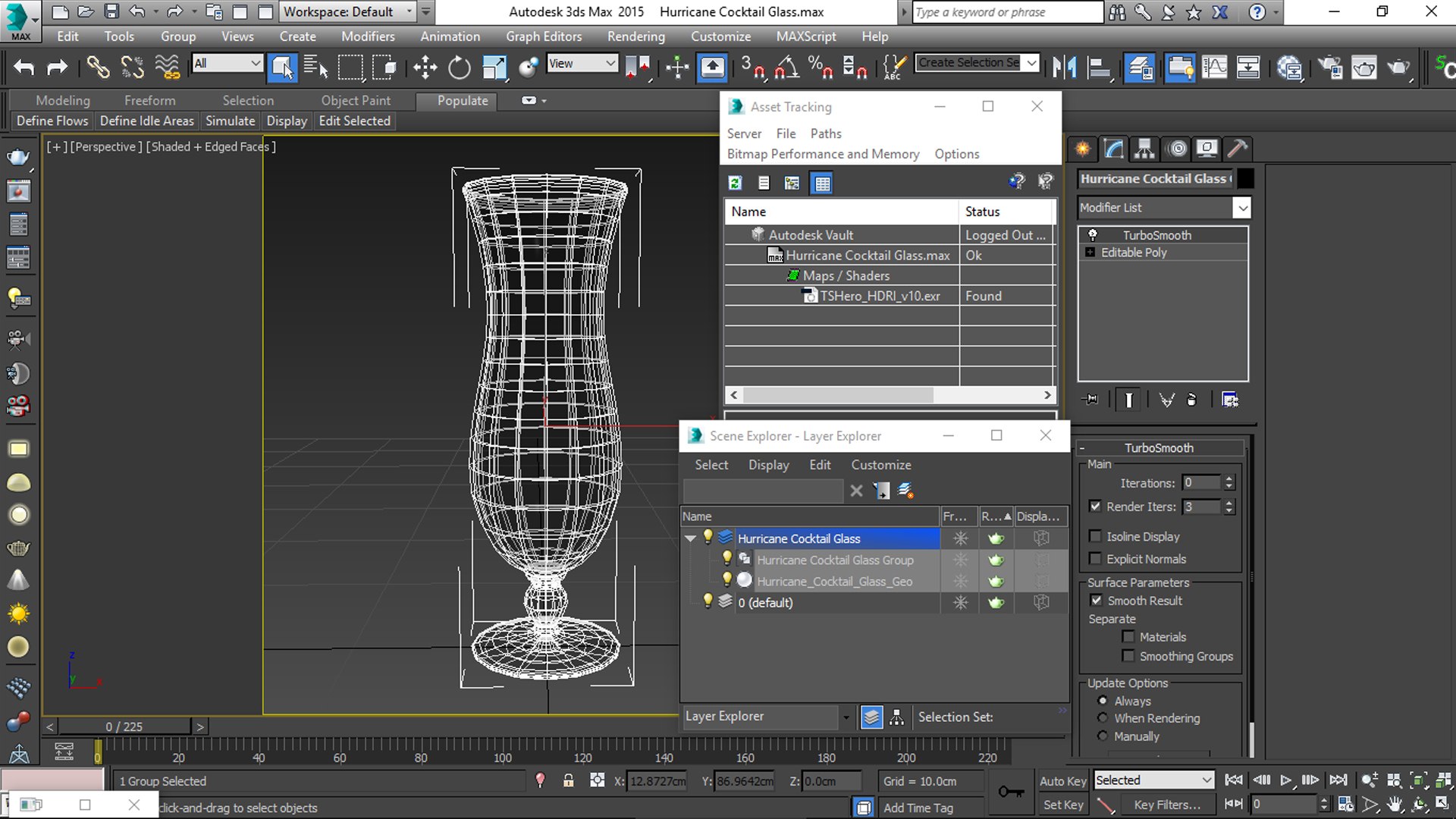Enable Explicit Normals checkbox
The image size is (1456, 819).
point(1095,559)
